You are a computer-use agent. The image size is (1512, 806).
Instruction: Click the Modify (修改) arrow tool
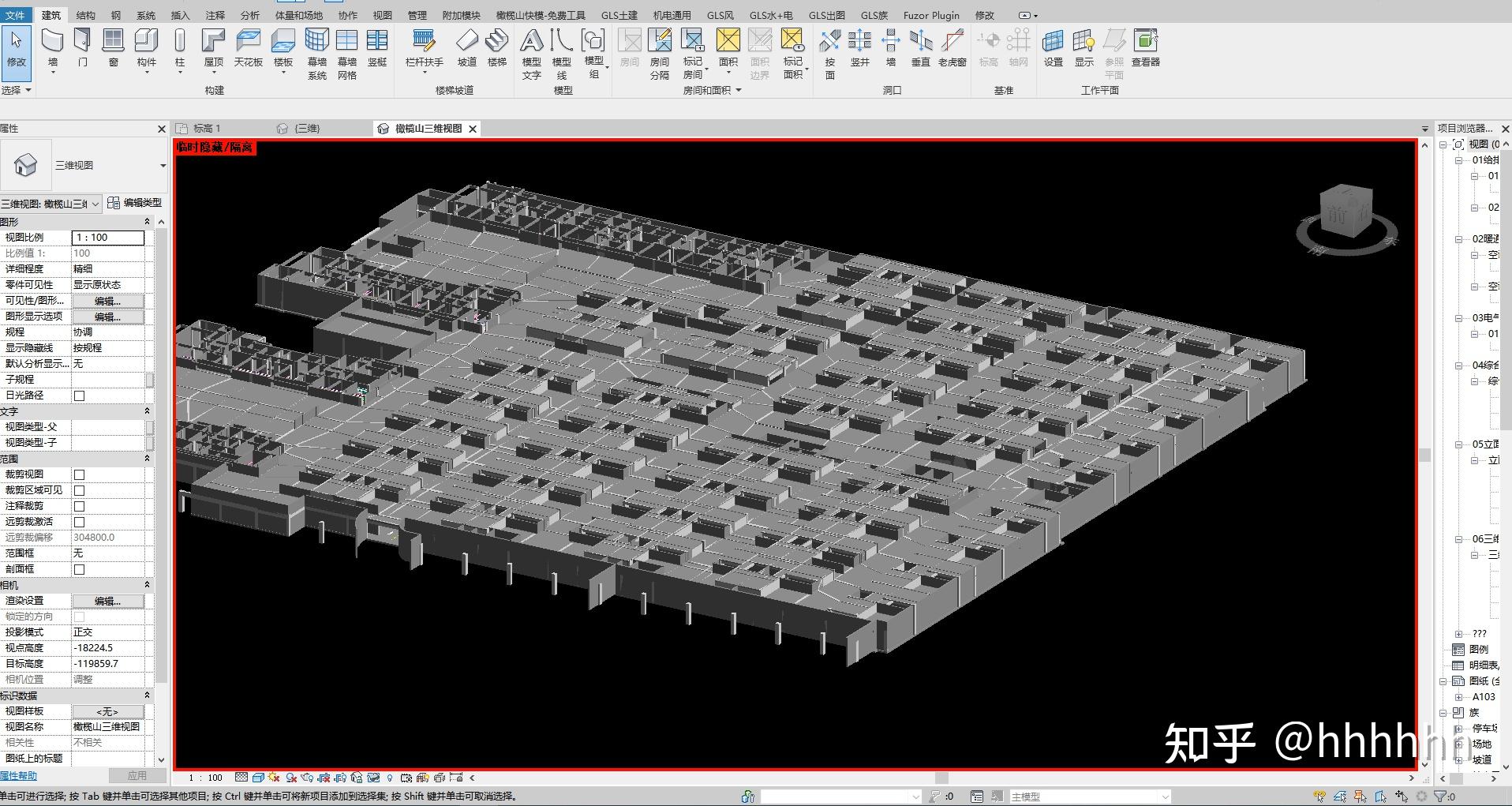pyautogui.click(x=17, y=52)
